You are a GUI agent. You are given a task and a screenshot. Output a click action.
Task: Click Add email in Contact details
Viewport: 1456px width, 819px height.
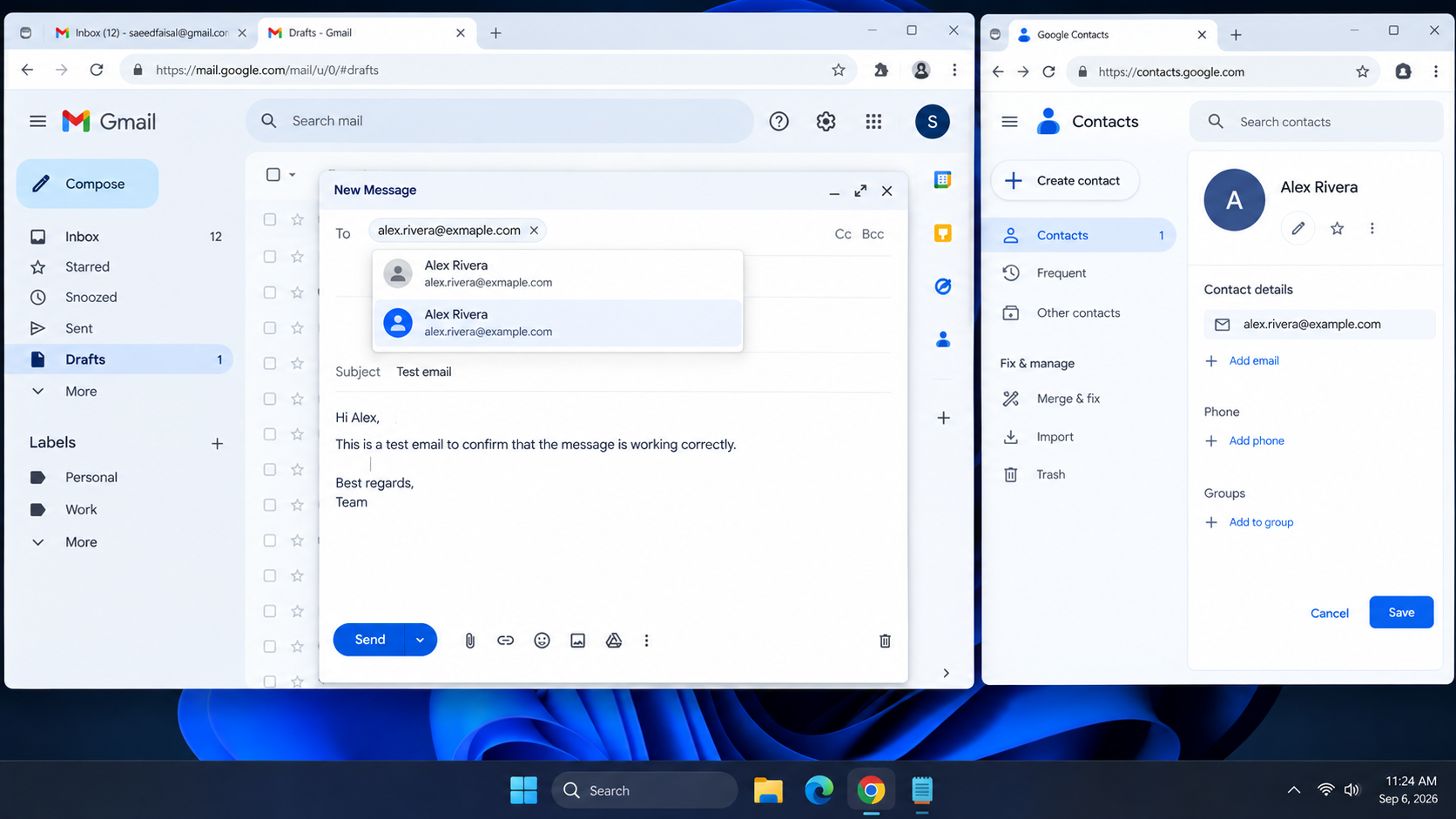point(1253,361)
